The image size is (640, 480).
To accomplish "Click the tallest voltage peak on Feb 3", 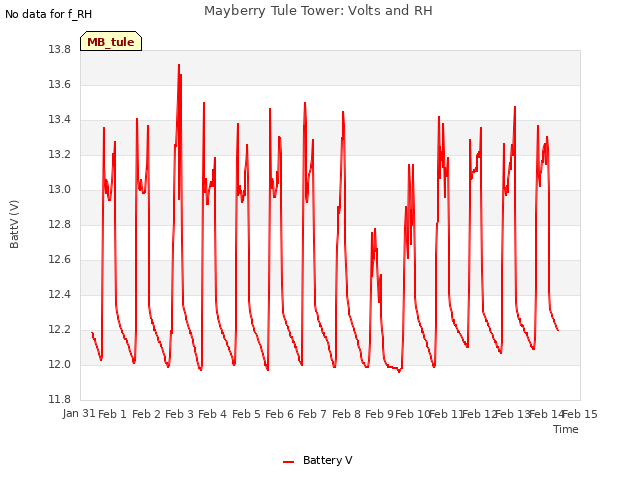I will pos(179,65).
